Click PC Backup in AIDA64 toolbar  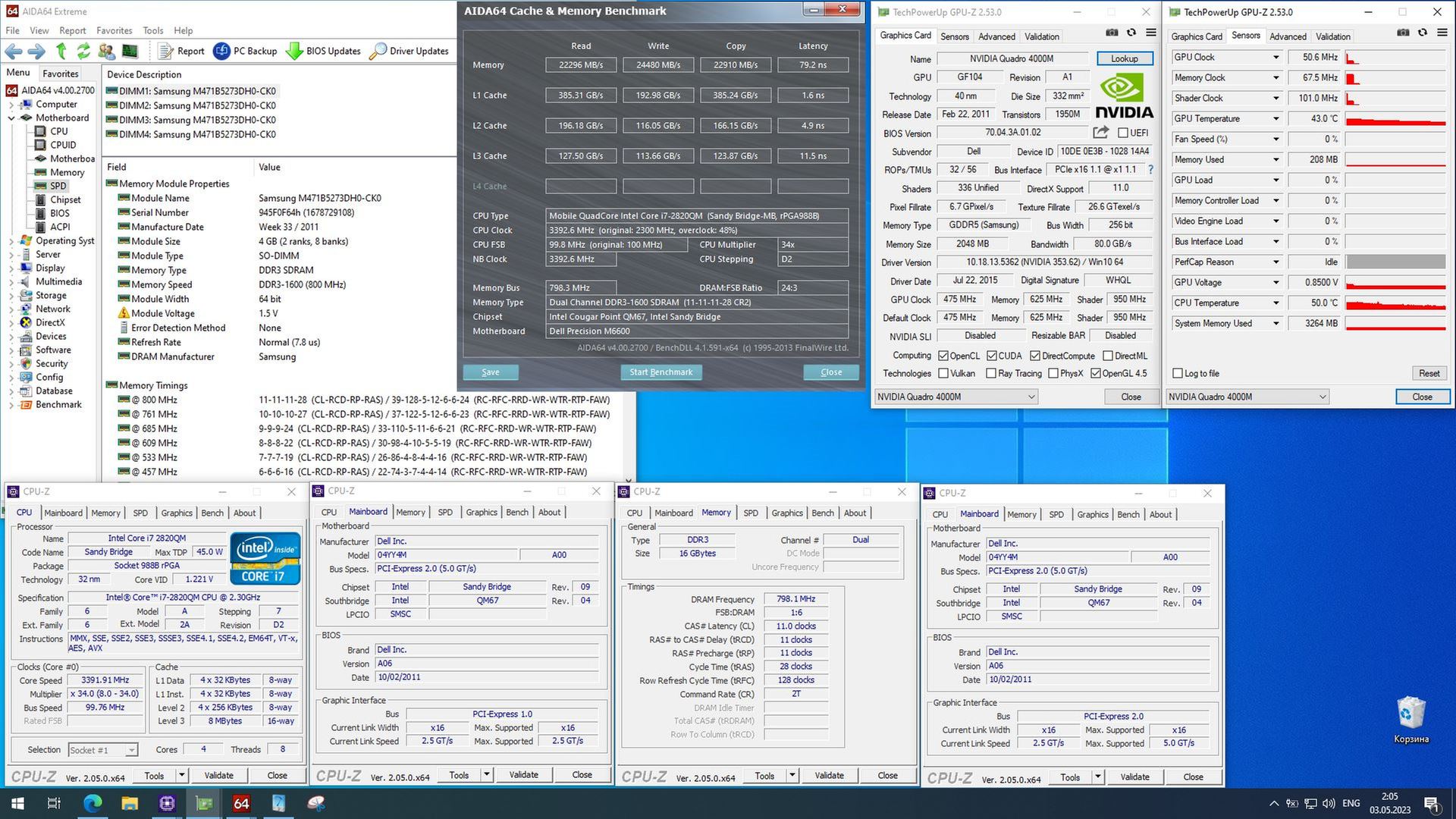[246, 51]
